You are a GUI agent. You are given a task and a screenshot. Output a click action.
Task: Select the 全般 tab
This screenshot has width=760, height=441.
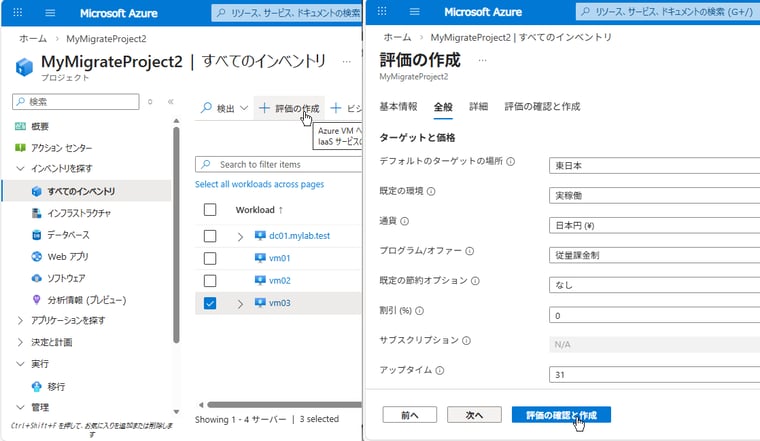[443, 107]
